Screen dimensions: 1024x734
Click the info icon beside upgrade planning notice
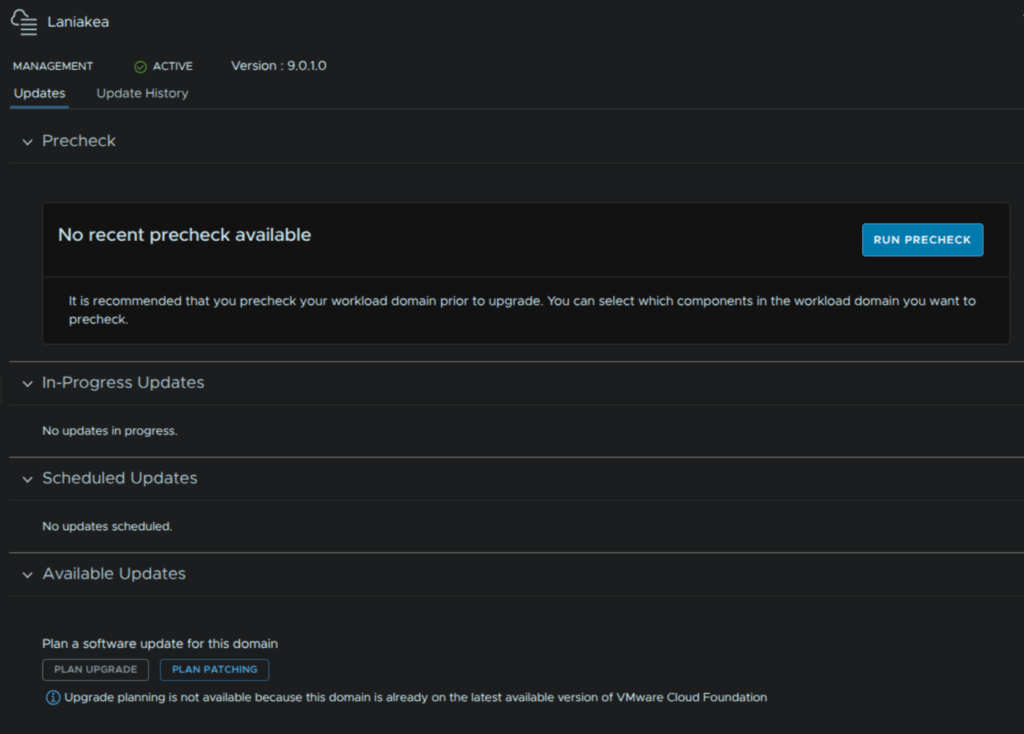tap(53, 697)
